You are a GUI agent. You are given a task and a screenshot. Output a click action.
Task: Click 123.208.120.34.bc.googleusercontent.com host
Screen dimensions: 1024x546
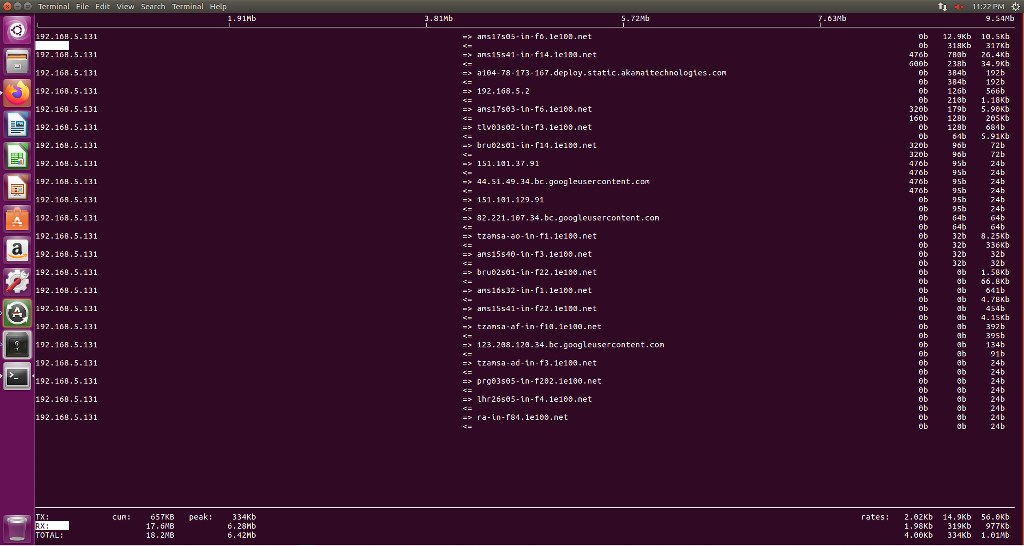point(570,345)
